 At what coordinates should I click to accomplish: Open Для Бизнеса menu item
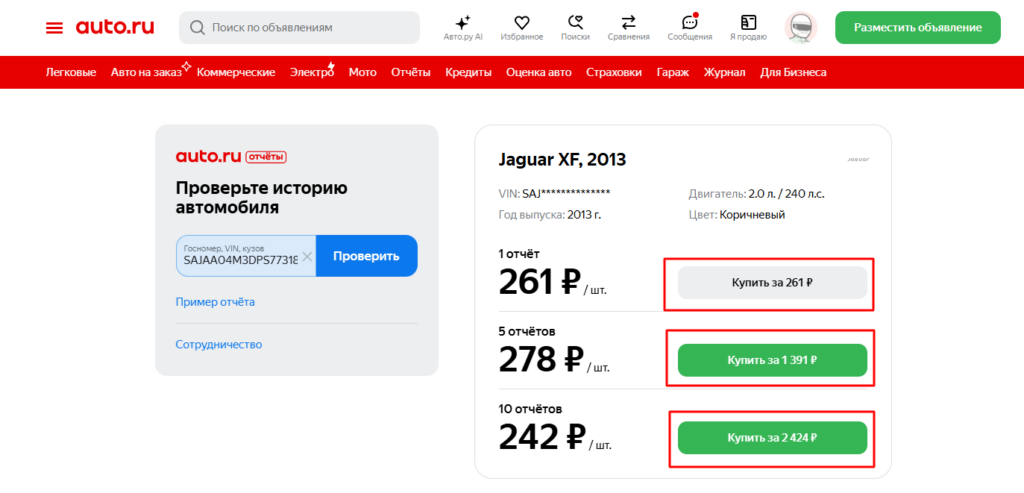(x=793, y=72)
